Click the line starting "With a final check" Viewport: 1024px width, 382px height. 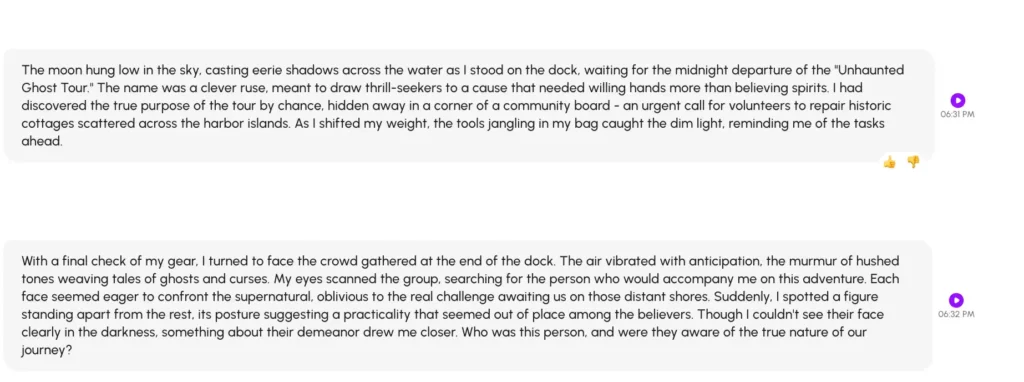(x=460, y=262)
